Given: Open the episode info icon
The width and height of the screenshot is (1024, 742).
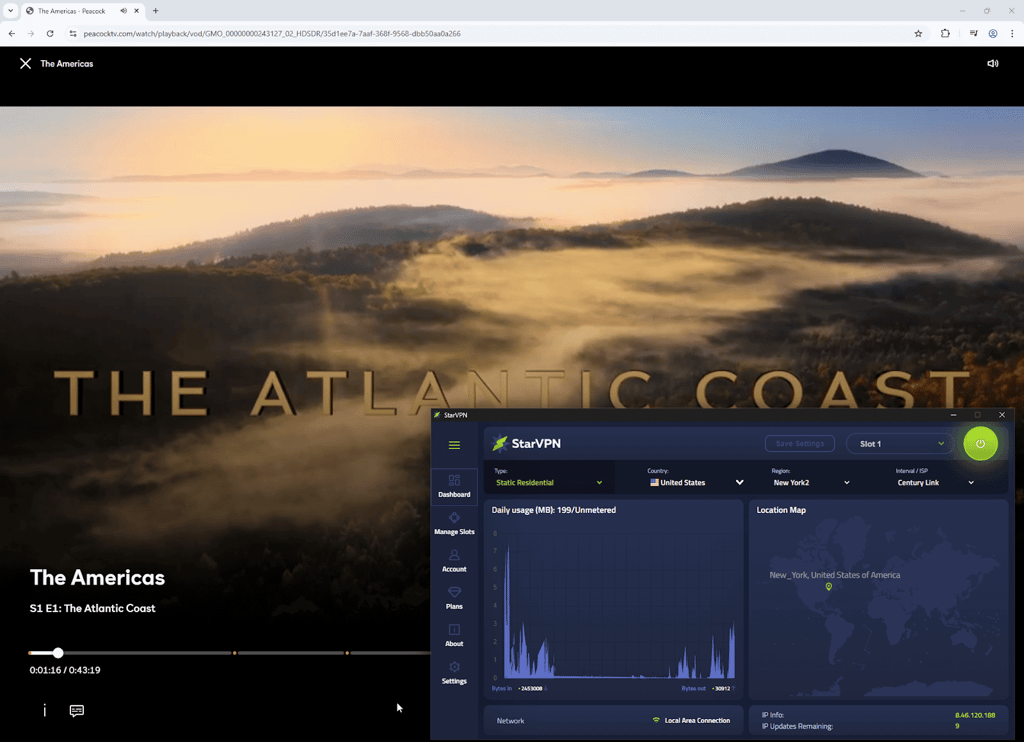Looking at the screenshot, I should point(44,710).
